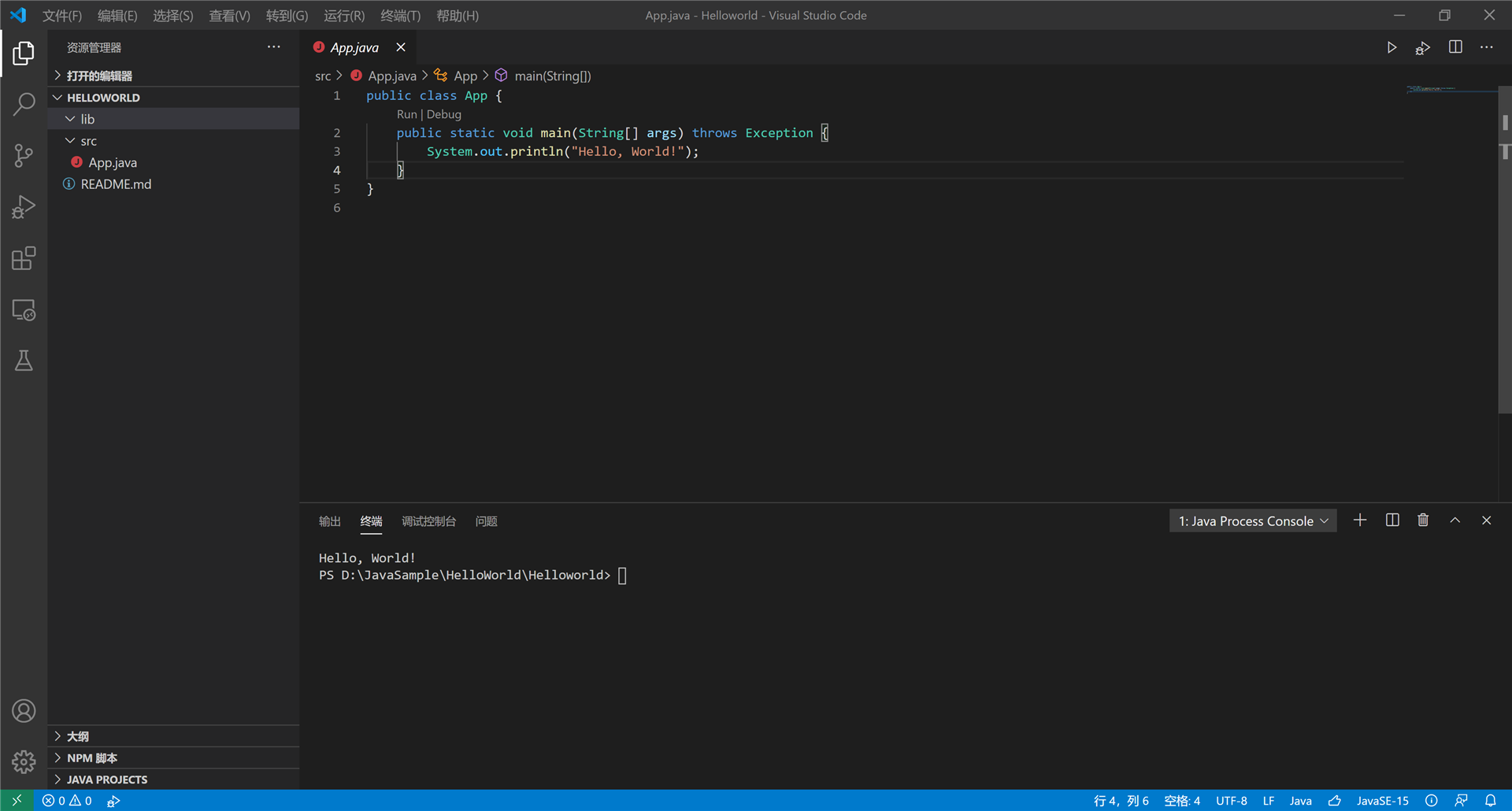Click JavaSE-15 runtime status item
Image resolution: width=1512 pixels, height=811 pixels.
coord(1383,801)
